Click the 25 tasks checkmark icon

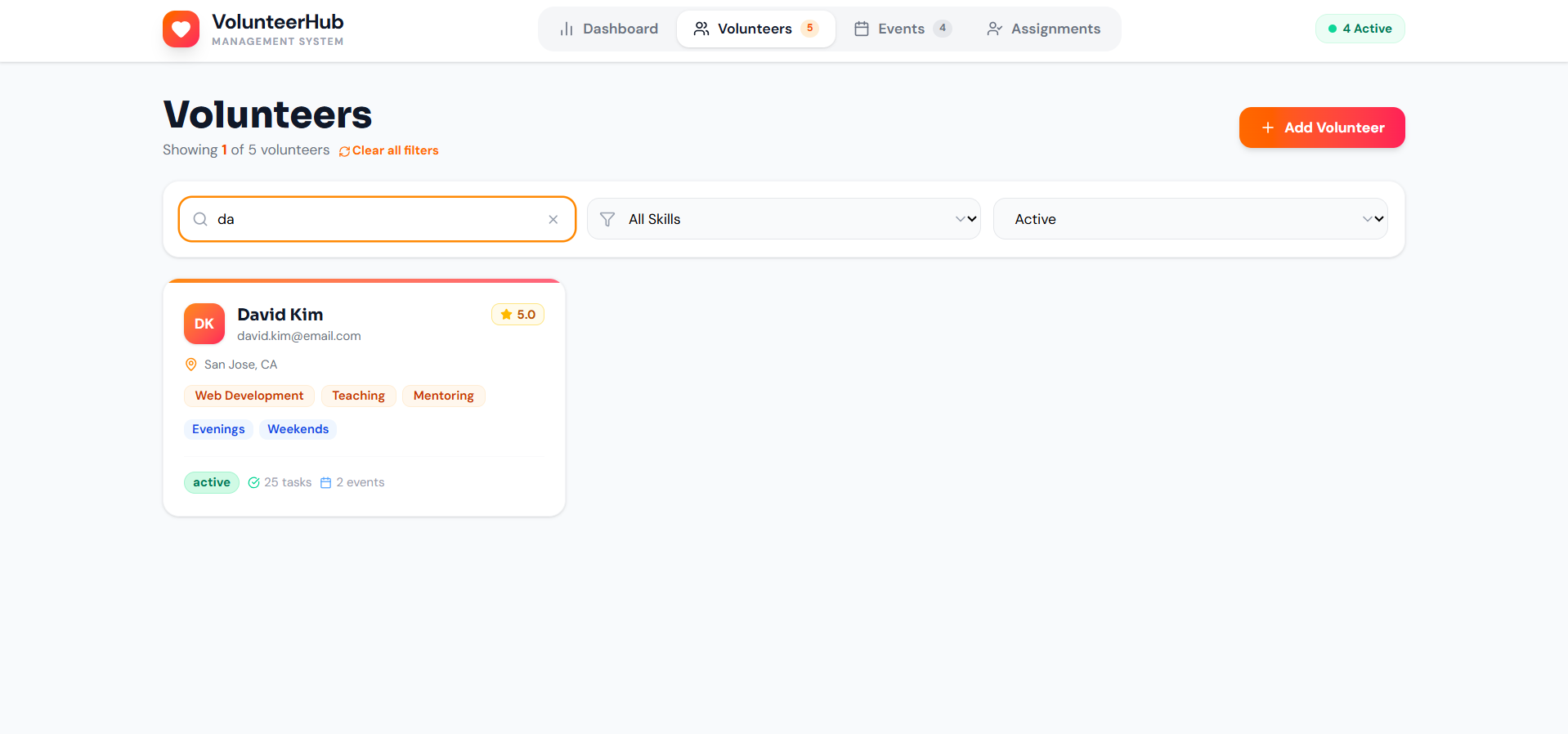254,483
